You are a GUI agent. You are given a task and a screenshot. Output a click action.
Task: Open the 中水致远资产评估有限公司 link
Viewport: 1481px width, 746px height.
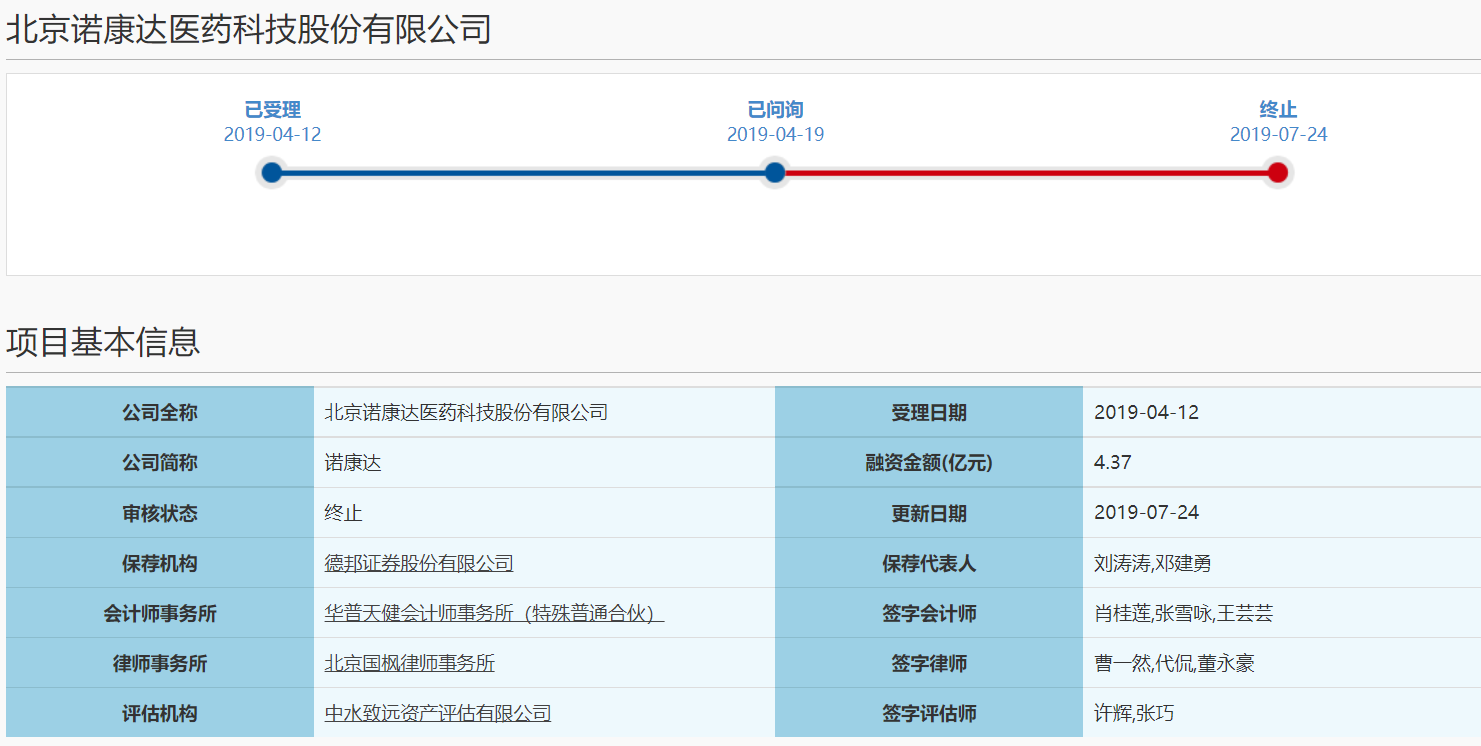(438, 713)
